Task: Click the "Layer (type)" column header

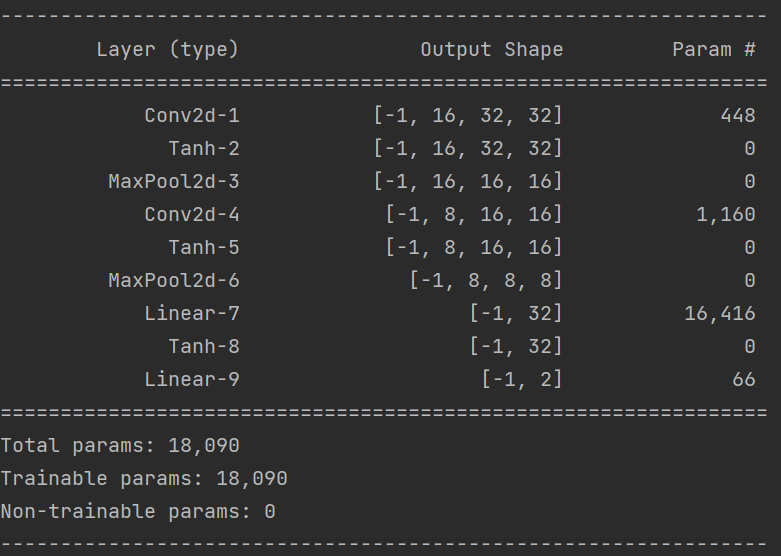Action: pos(167,49)
